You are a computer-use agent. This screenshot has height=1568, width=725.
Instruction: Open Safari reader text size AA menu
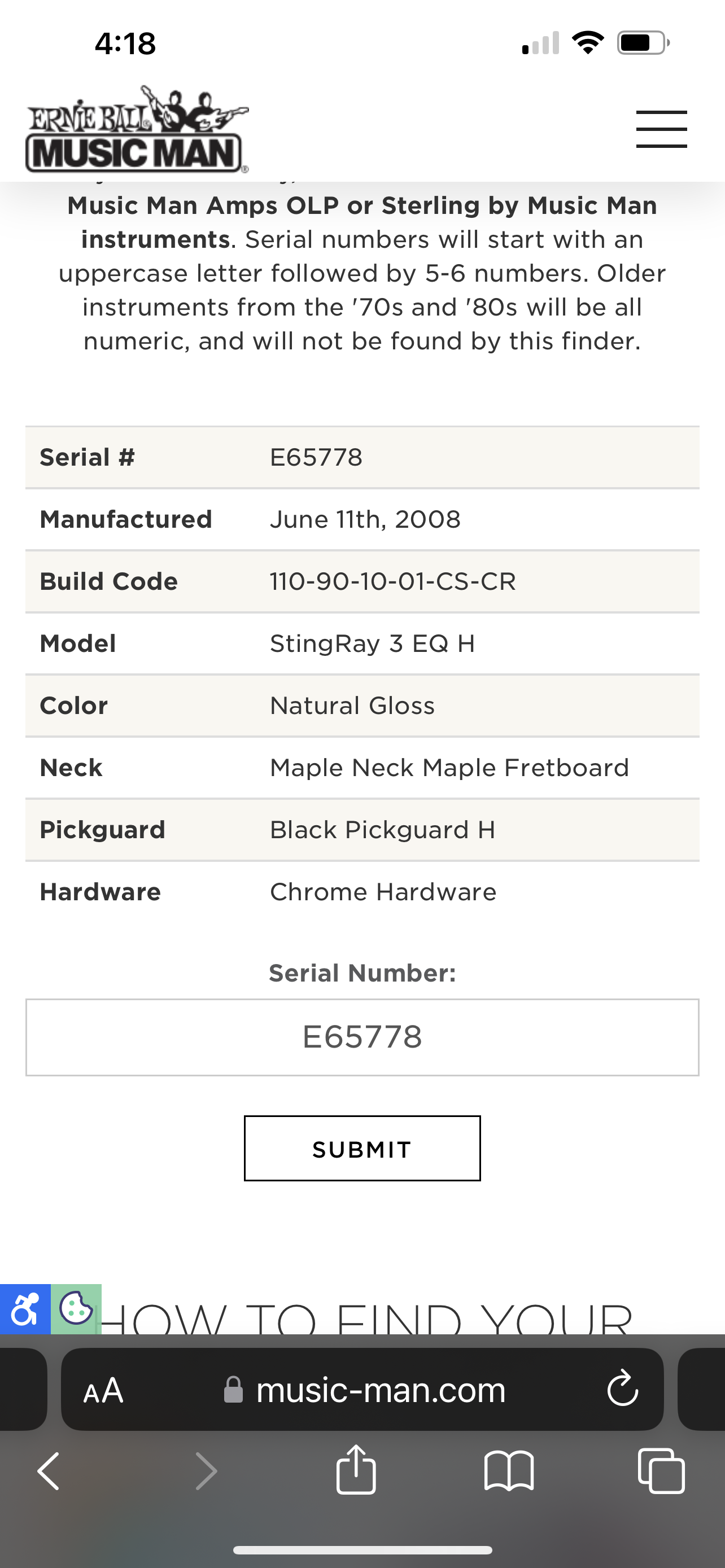click(x=103, y=1391)
